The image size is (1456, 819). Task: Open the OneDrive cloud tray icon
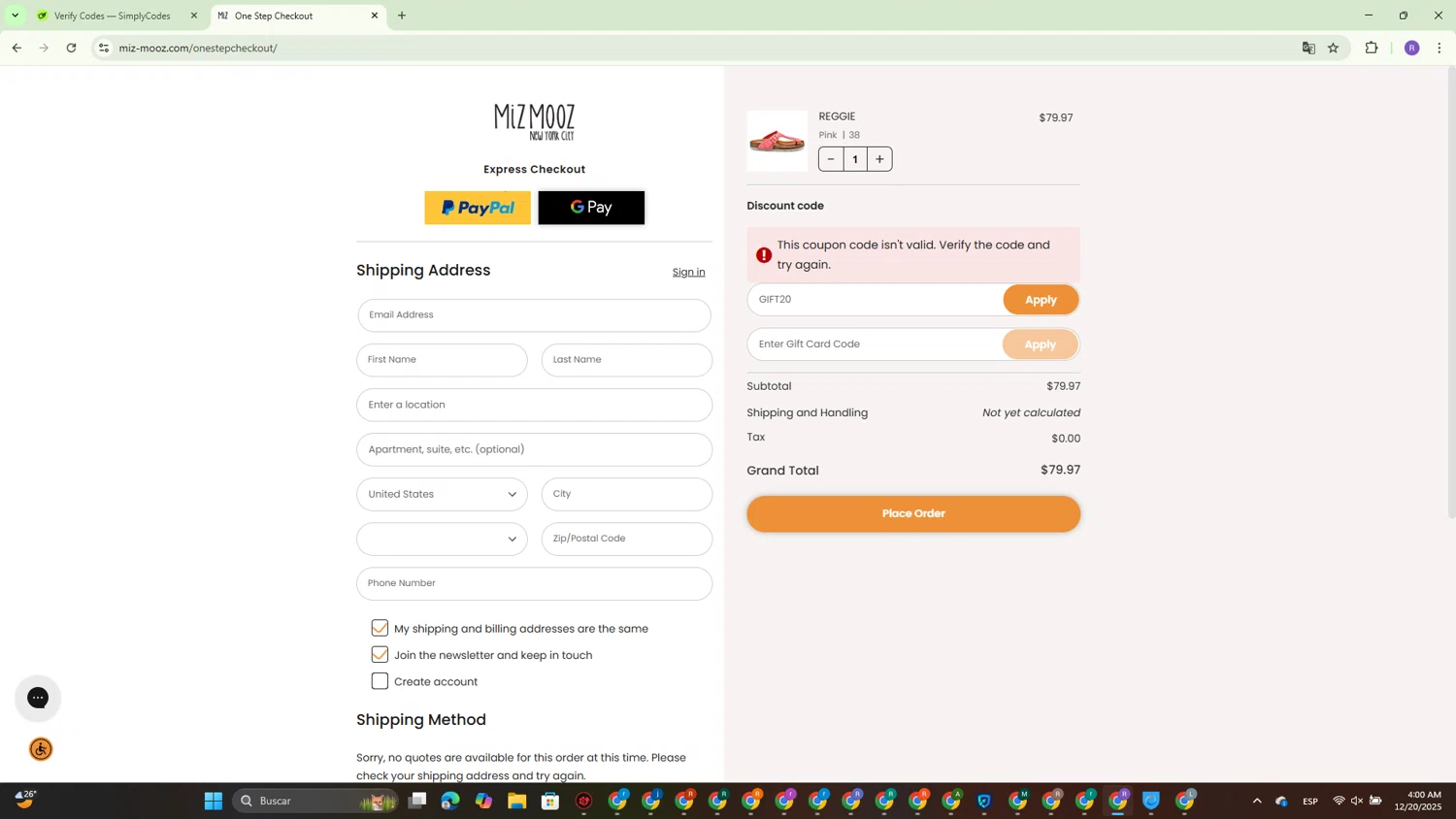point(1282,801)
